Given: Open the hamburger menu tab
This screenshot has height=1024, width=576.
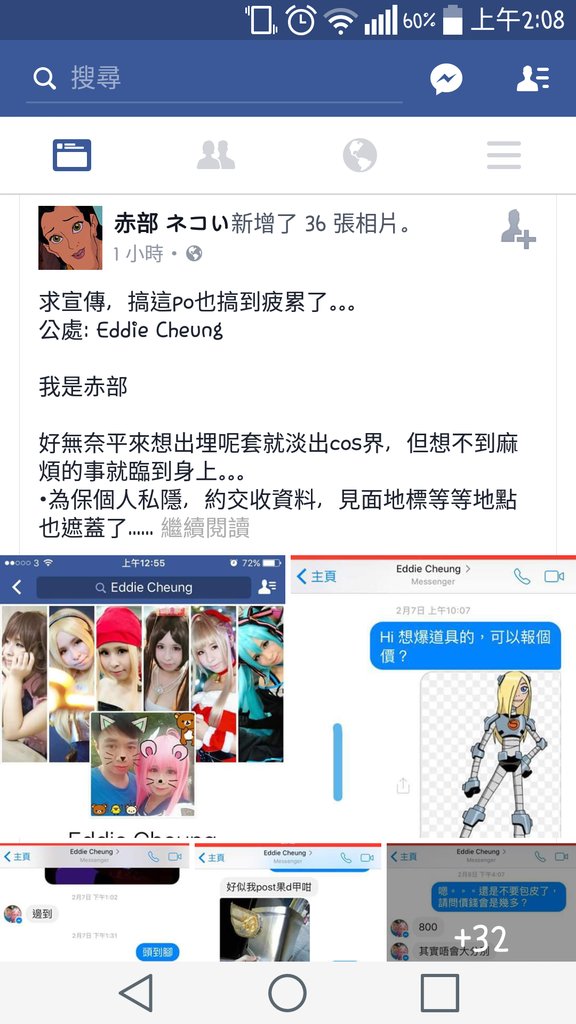Looking at the screenshot, I should pos(504,155).
